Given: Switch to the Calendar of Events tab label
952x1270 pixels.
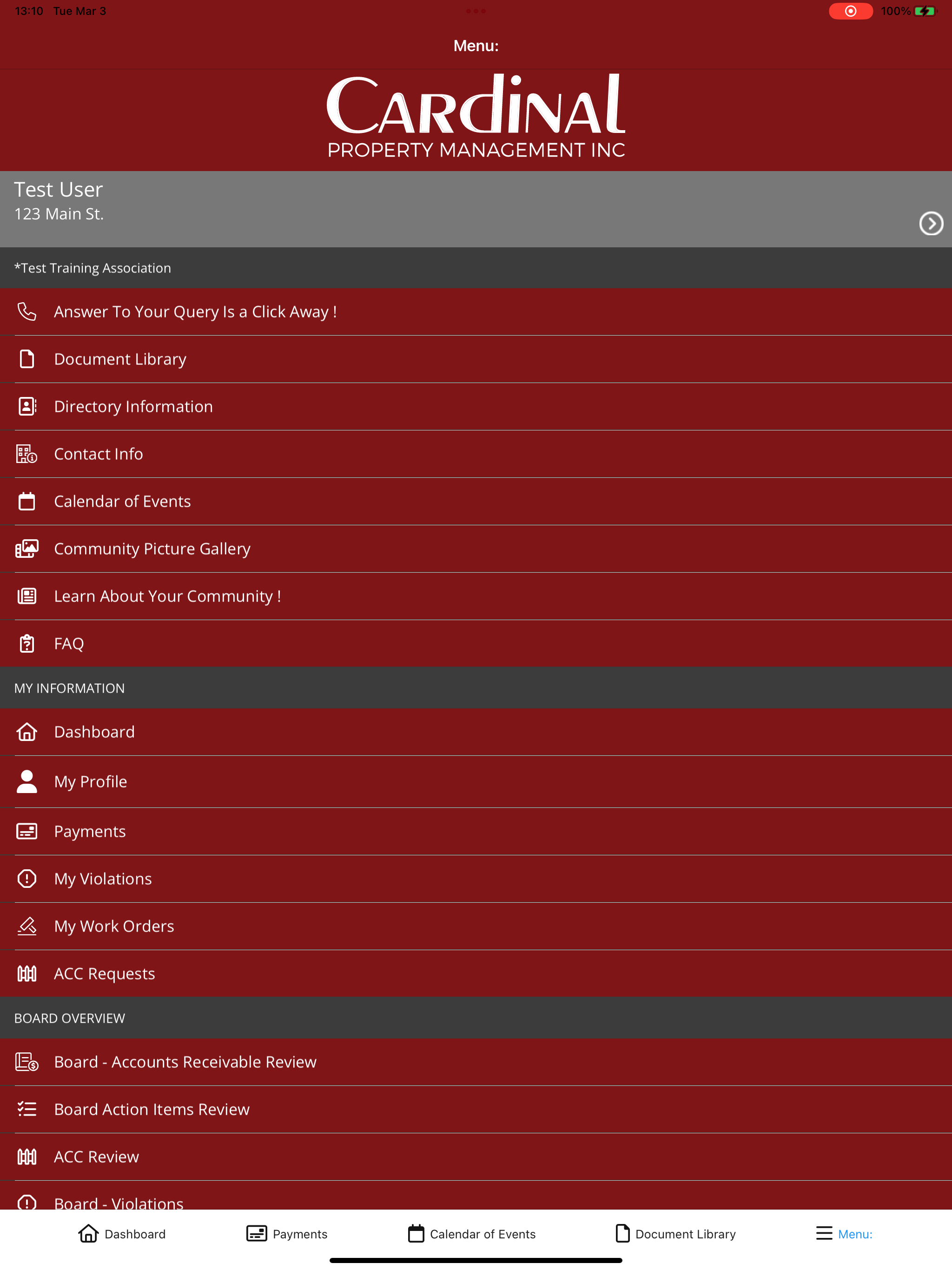Looking at the screenshot, I should tap(483, 1234).
